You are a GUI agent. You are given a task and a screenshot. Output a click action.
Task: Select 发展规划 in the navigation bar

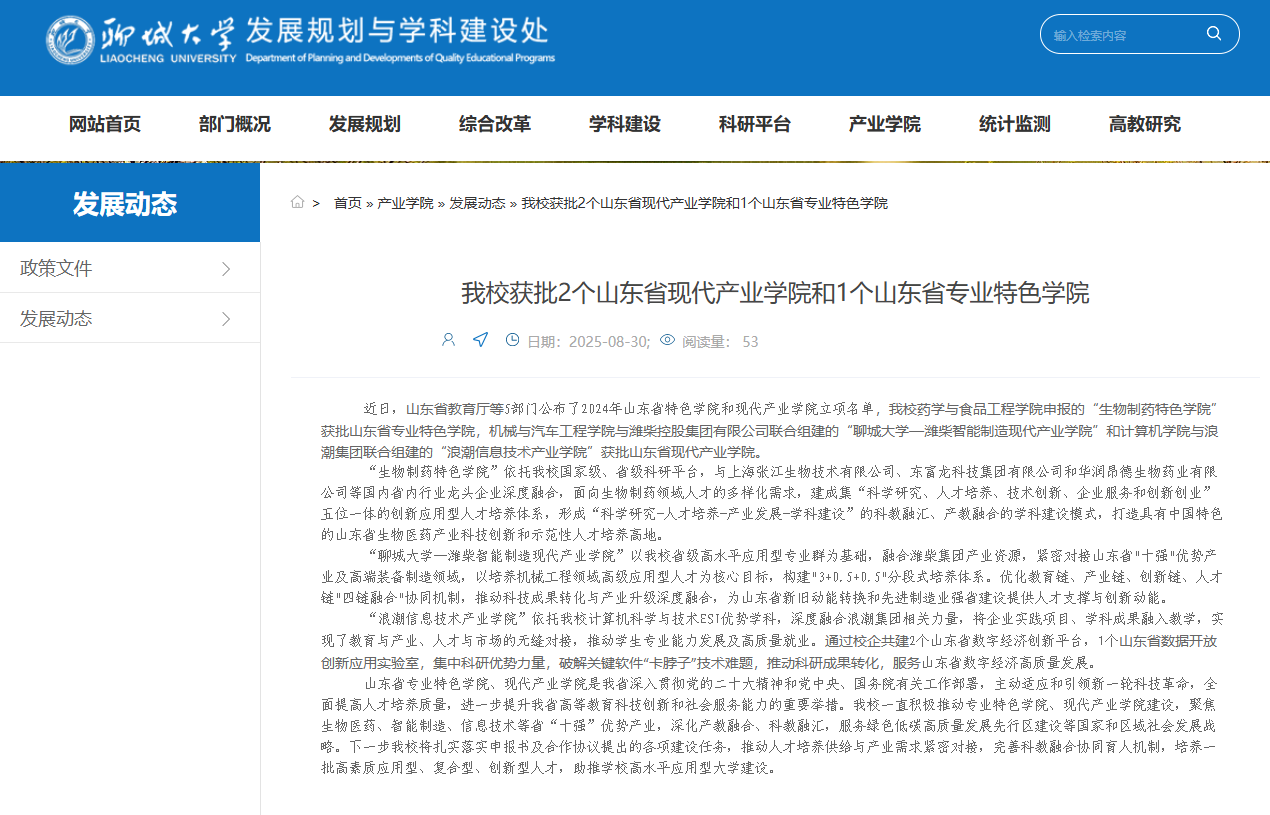[365, 125]
